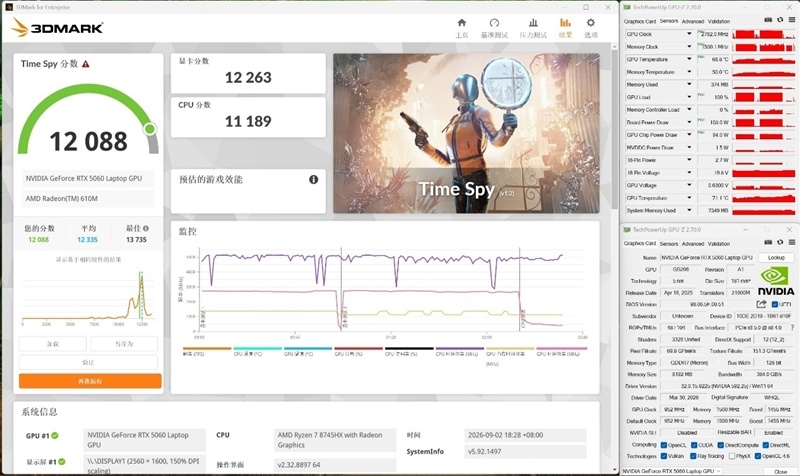Open the GPU Voltage sensor dropdown arrow
The height and width of the screenshot is (476, 800).
[689, 185]
